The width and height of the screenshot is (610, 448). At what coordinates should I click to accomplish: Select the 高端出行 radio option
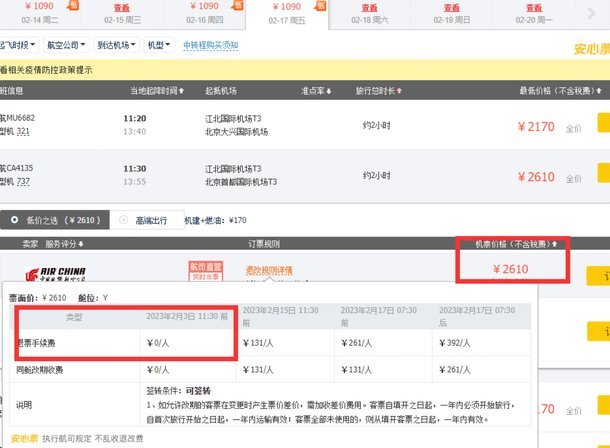(x=147, y=220)
